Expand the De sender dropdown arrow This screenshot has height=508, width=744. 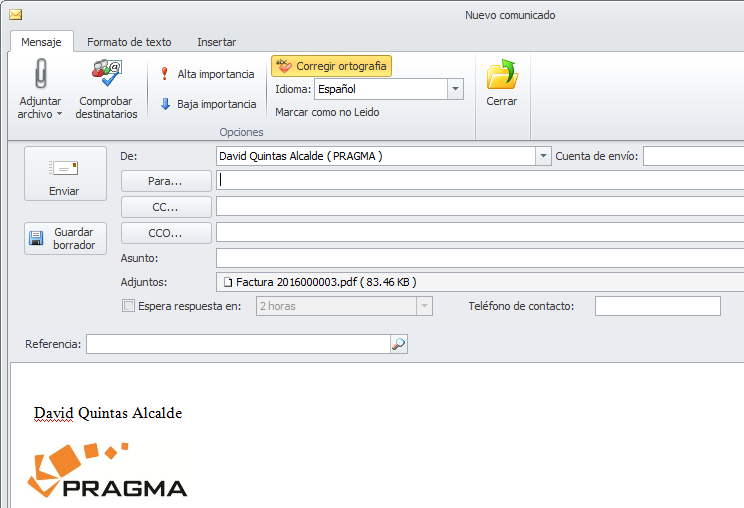543,156
